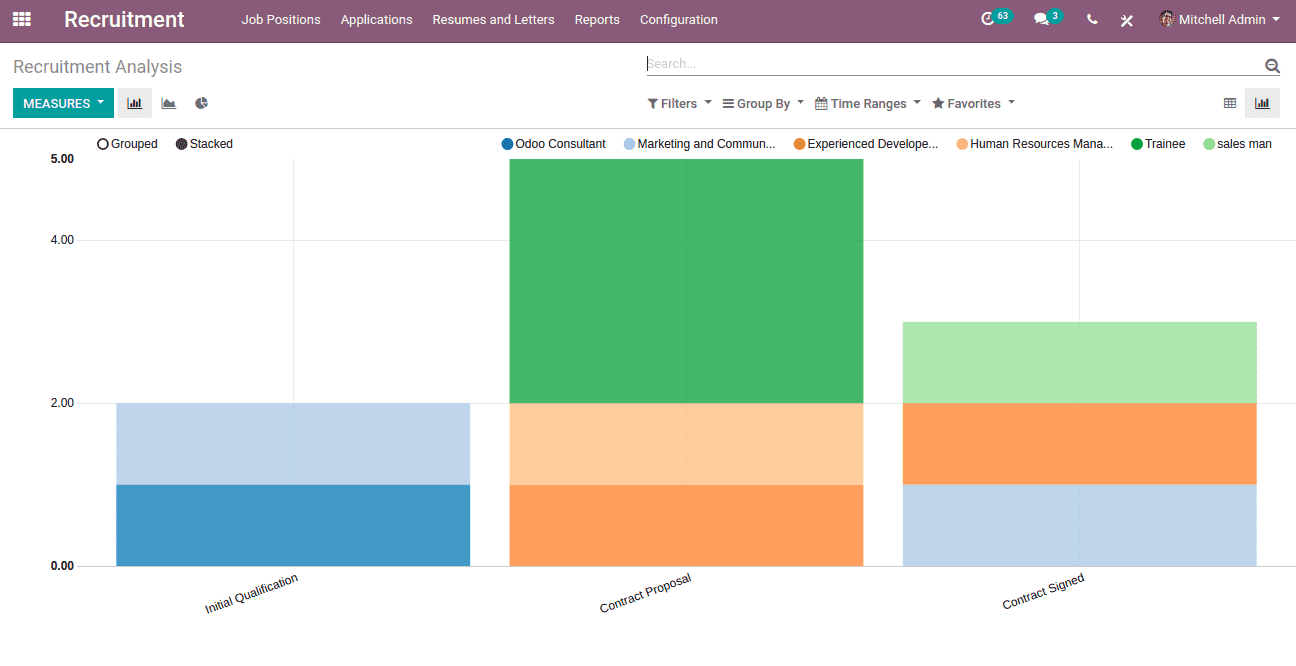
Task: Open activities clock icon with 63 badge
Action: click(996, 18)
